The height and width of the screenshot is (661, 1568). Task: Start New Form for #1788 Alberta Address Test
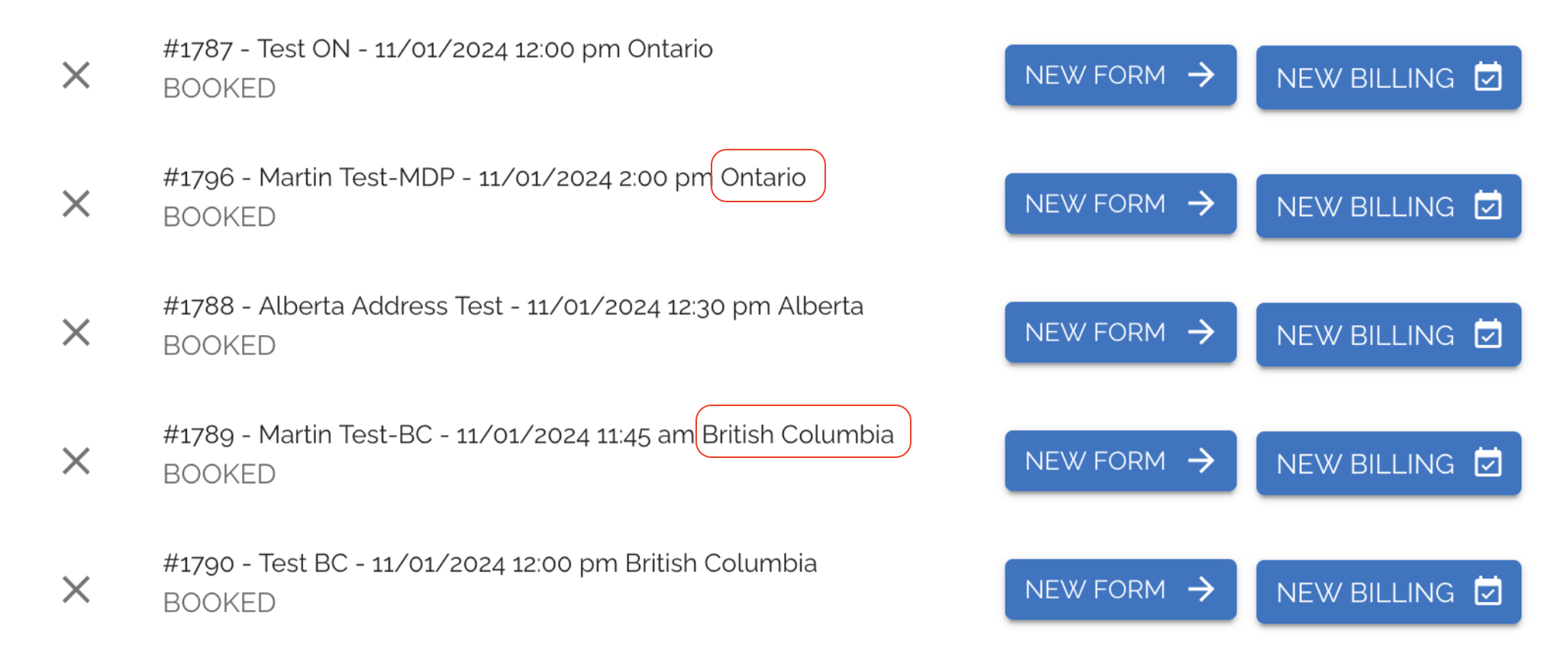coord(1119,332)
